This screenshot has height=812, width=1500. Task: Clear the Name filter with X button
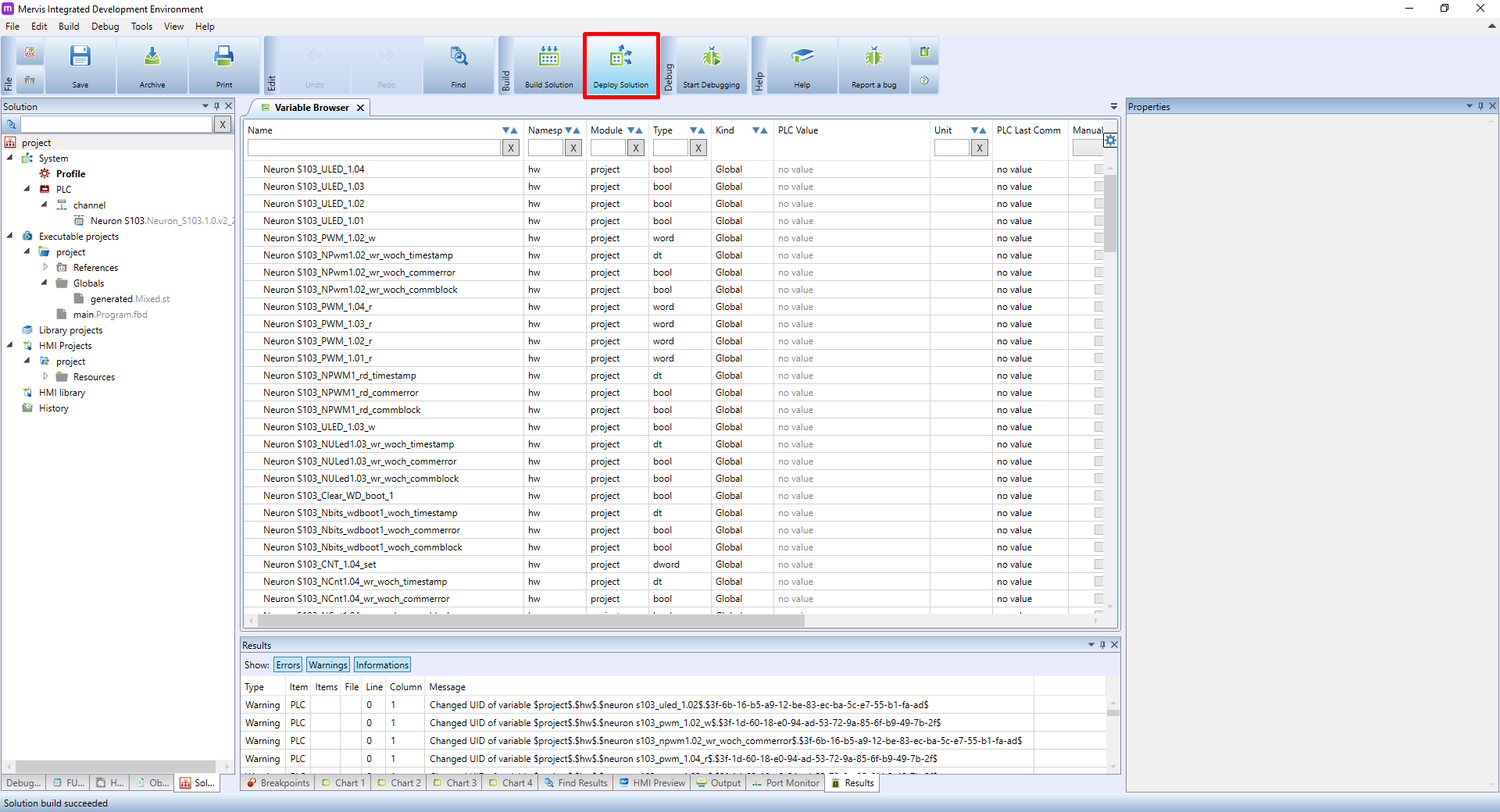(511, 148)
